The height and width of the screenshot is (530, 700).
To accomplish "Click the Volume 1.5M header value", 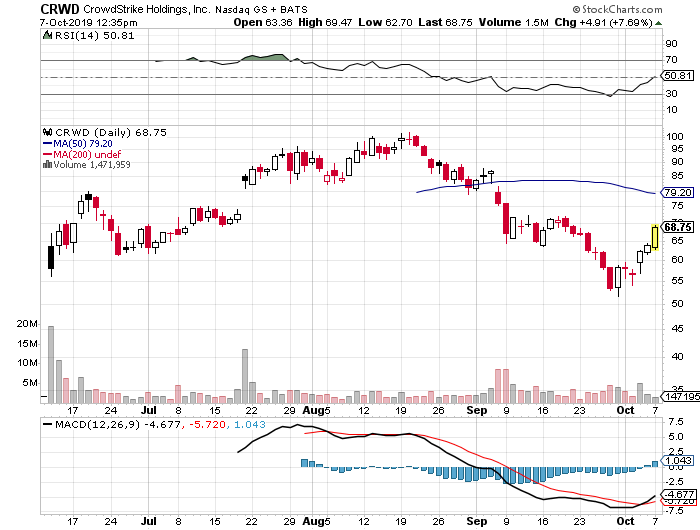I will point(513,22).
